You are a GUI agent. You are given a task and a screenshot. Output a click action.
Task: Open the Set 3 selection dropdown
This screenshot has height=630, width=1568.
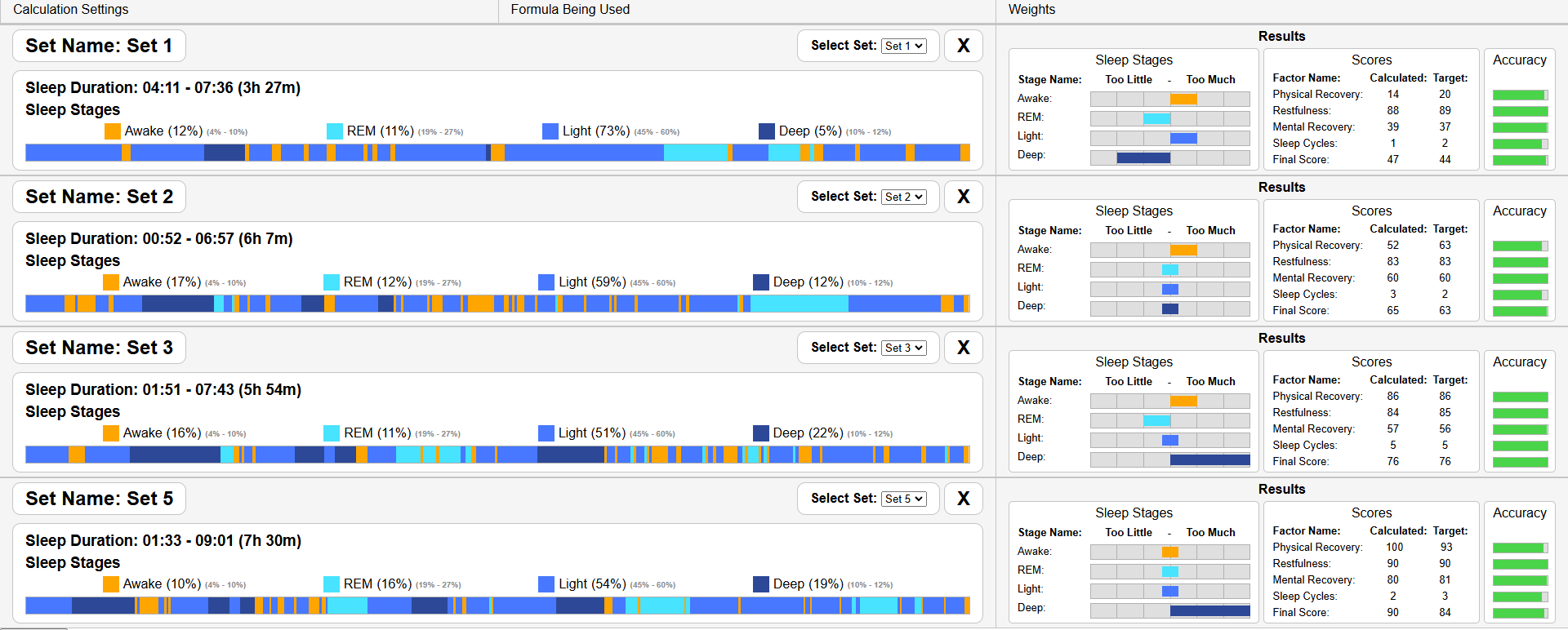[x=903, y=348]
